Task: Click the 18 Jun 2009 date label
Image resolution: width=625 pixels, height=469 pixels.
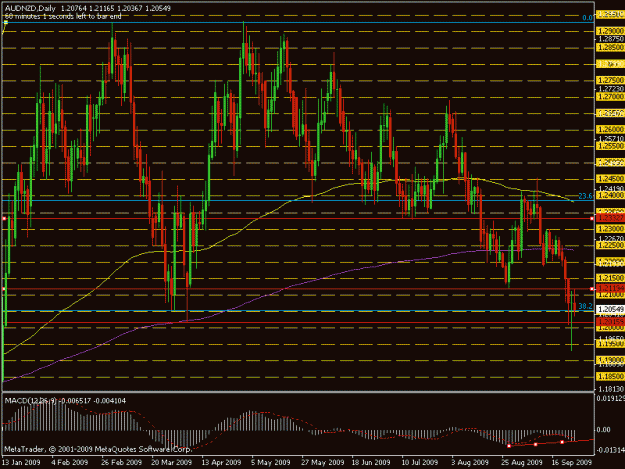Action: [x=371, y=462]
